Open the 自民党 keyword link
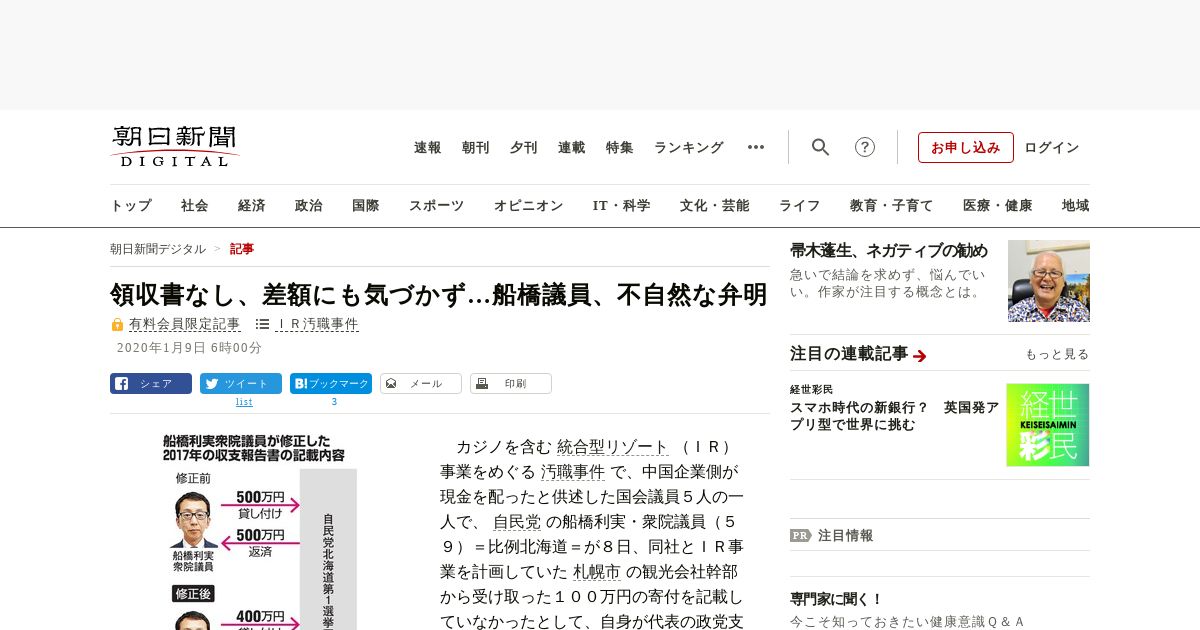This screenshot has width=1200, height=630. pyautogui.click(x=517, y=522)
